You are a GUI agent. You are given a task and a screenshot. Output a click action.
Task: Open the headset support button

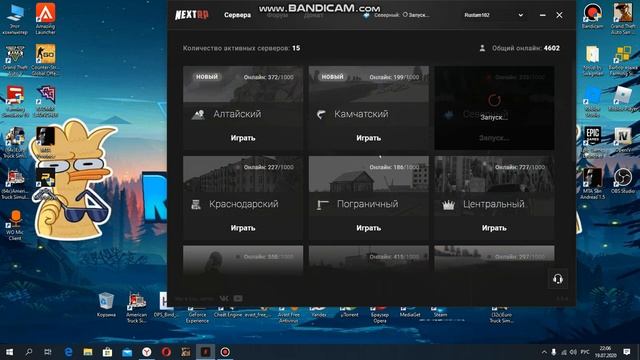(558, 279)
